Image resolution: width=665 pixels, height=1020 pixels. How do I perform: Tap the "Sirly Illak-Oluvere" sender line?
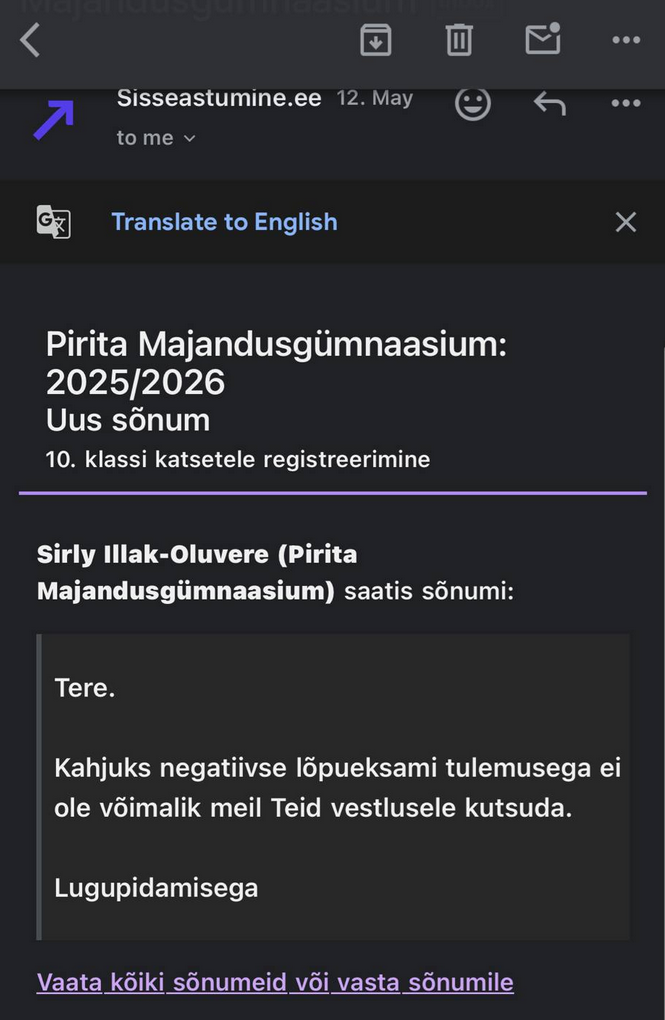[x=275, y=572]
